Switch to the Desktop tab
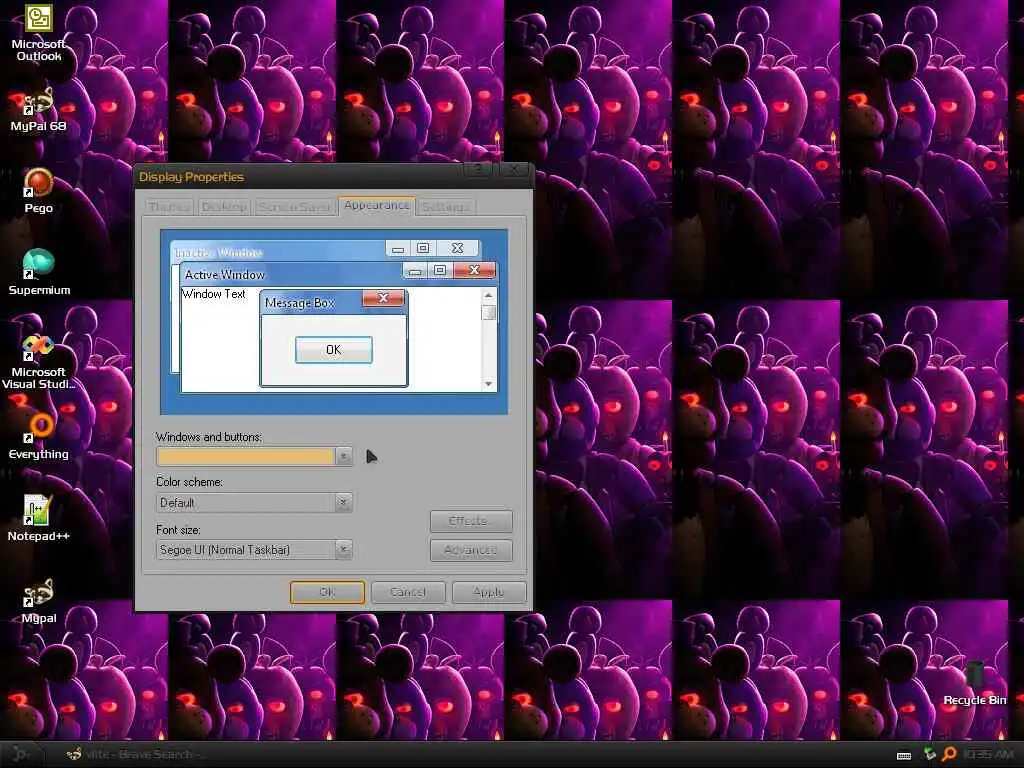 [224, 206]
